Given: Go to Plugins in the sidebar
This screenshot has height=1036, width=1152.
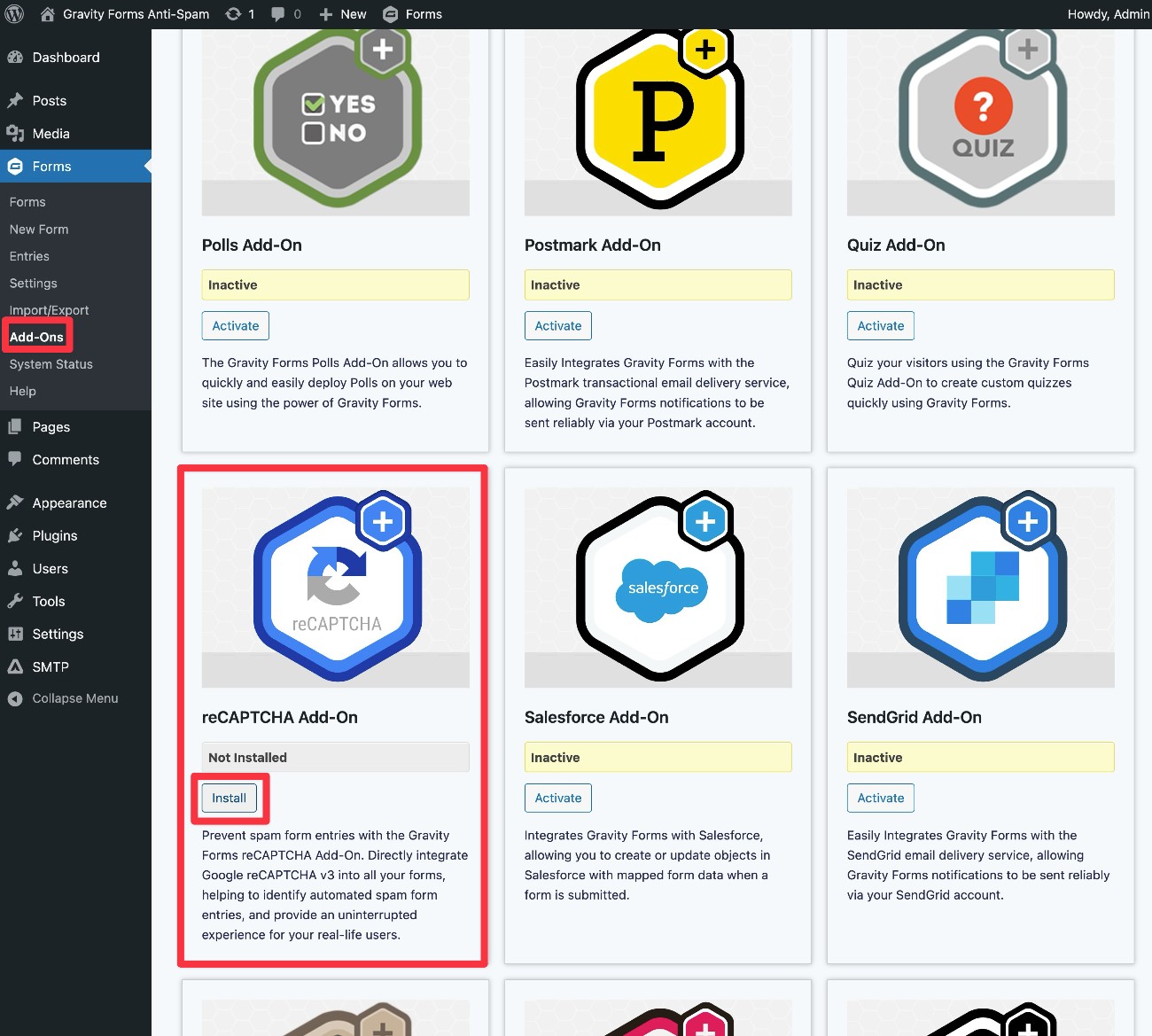Looking at the screenshot, I should 54,536.
